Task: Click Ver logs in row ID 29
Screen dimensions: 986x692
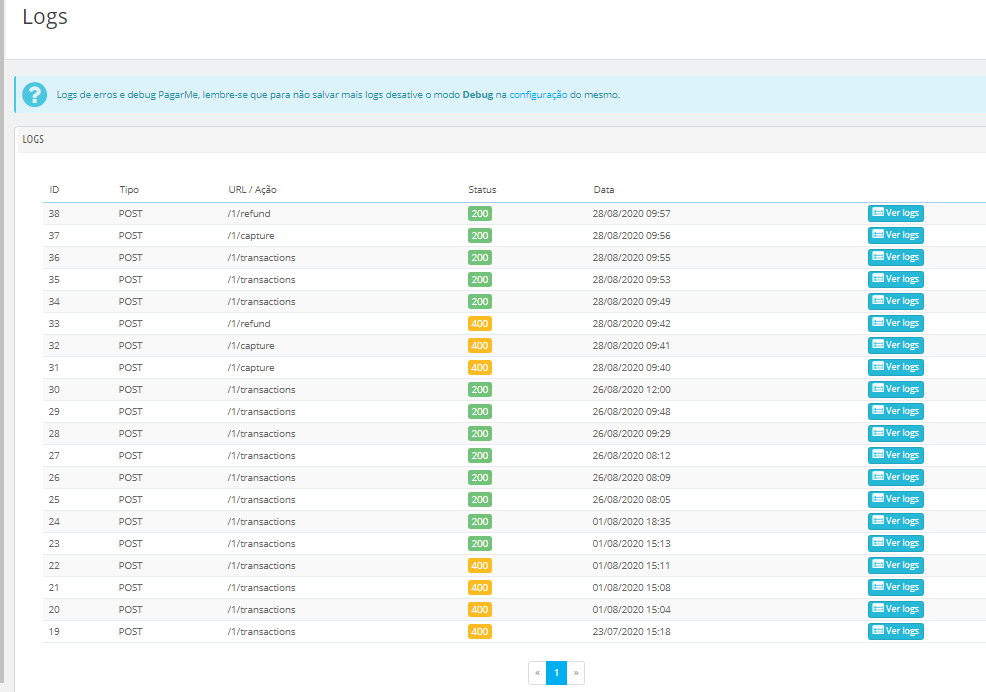Action: point(895,411)
